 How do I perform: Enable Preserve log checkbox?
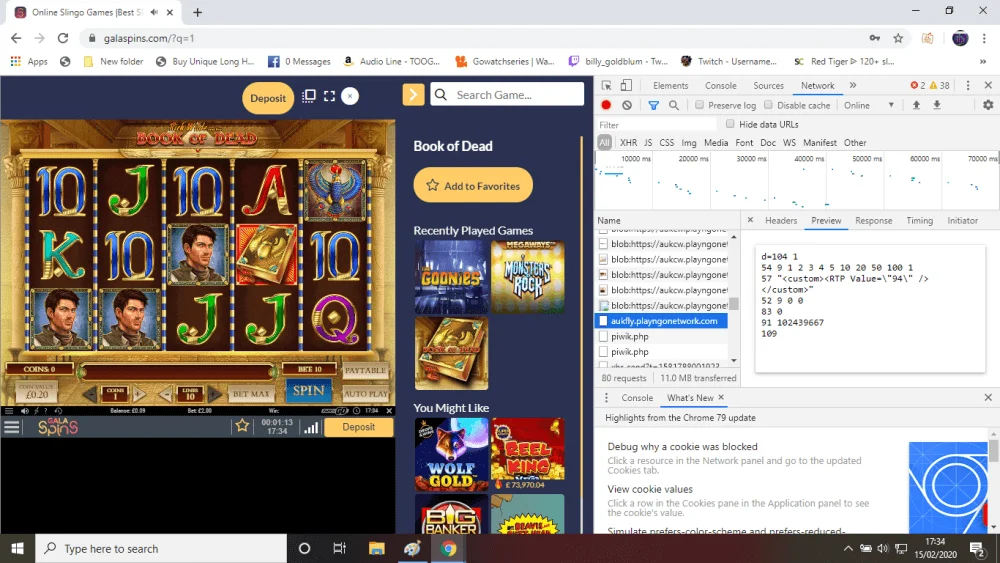(700, 105)
